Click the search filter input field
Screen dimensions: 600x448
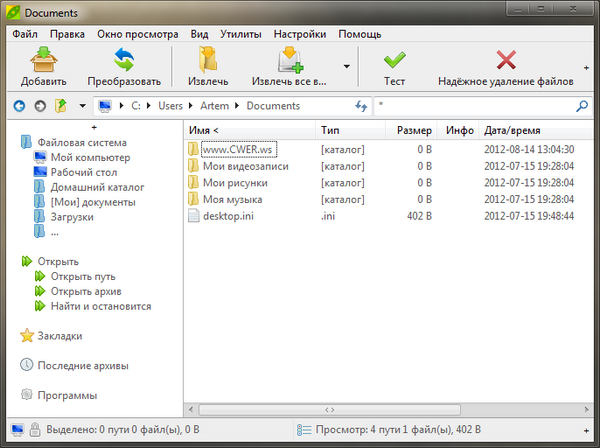coord(473,105)
